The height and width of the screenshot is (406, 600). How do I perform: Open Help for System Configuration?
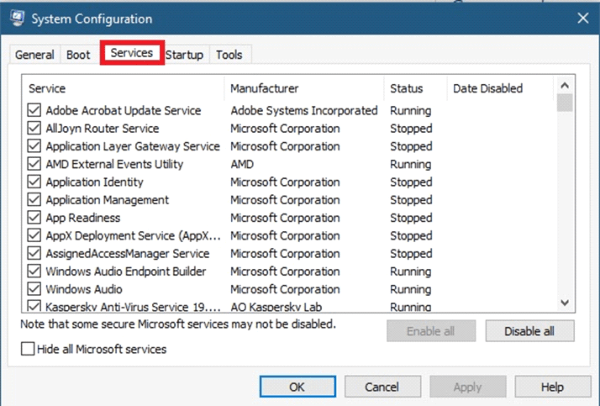552,387
